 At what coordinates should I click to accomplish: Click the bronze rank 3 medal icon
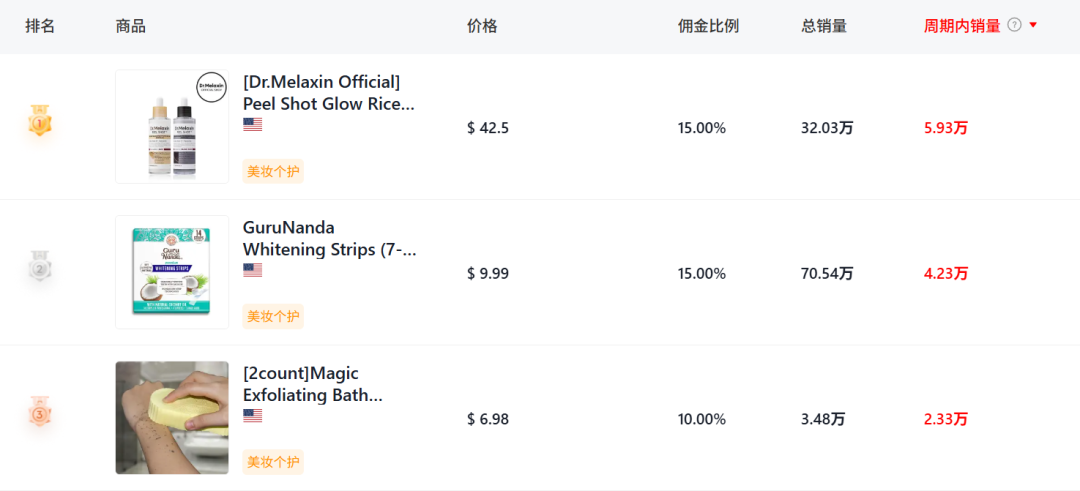coord(40,411)
